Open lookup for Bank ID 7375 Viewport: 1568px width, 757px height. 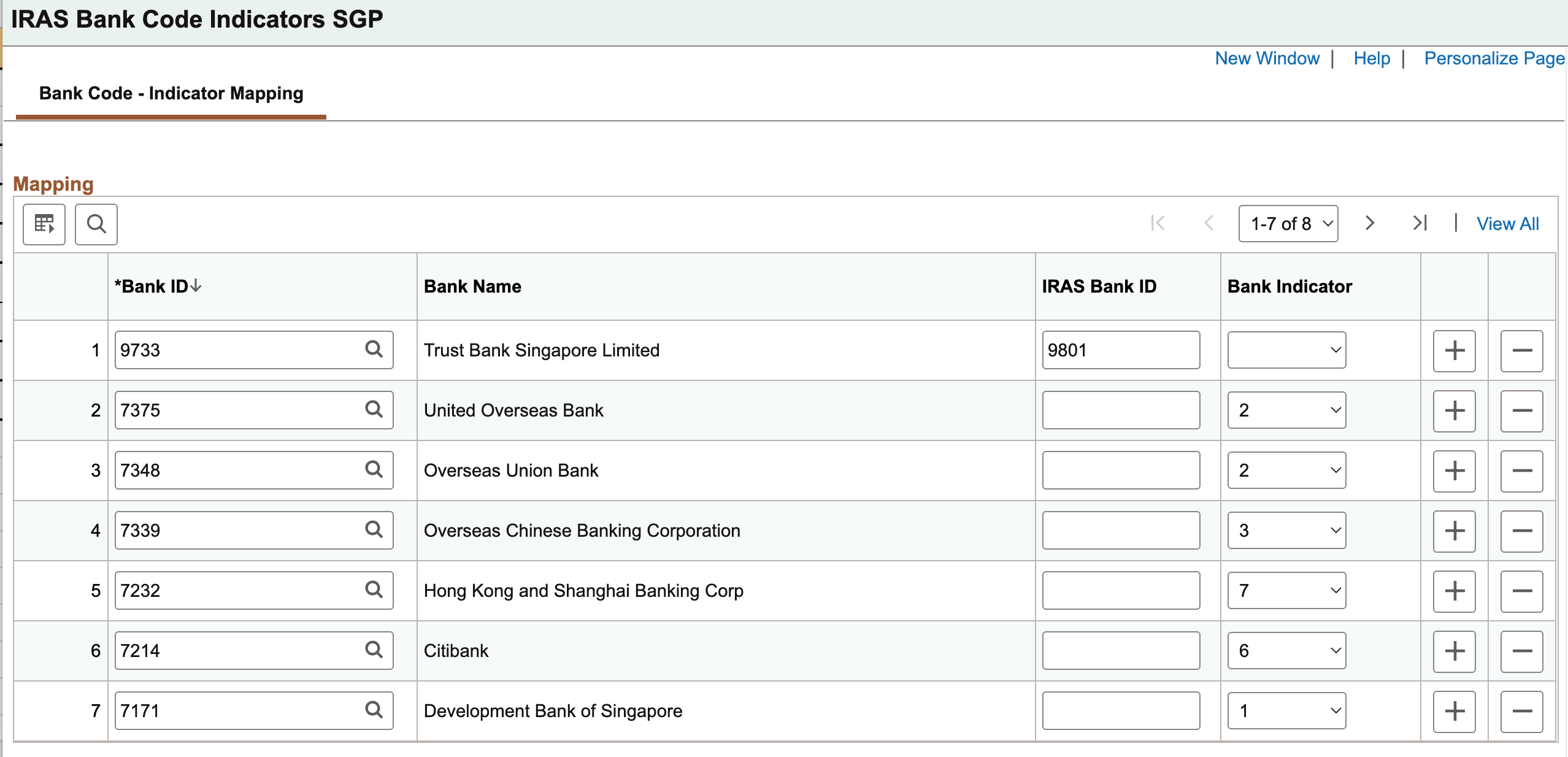click(x=374, y=409)
